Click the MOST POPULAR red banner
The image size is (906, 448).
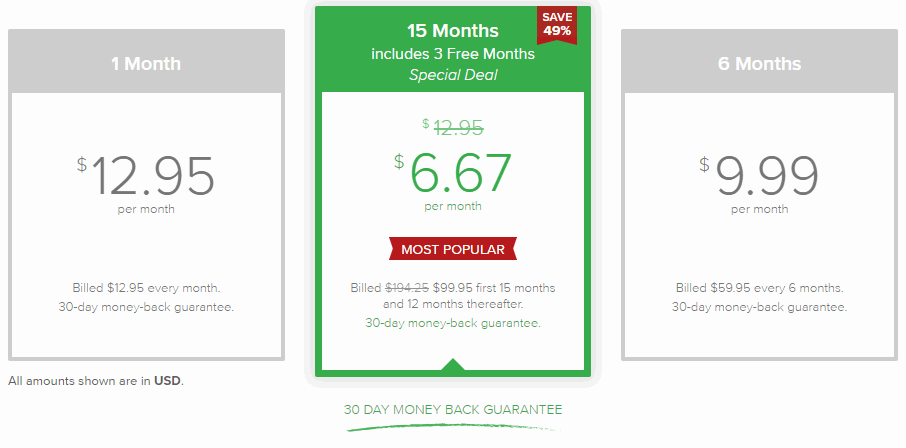[x=453, y=249]
